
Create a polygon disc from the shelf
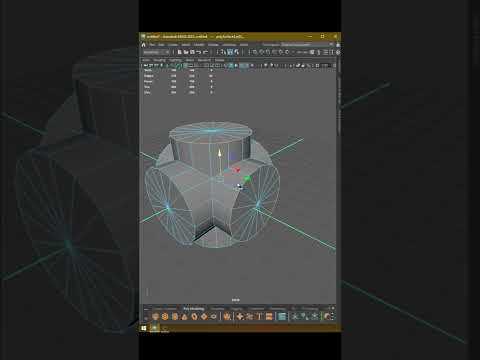(213, 316)
